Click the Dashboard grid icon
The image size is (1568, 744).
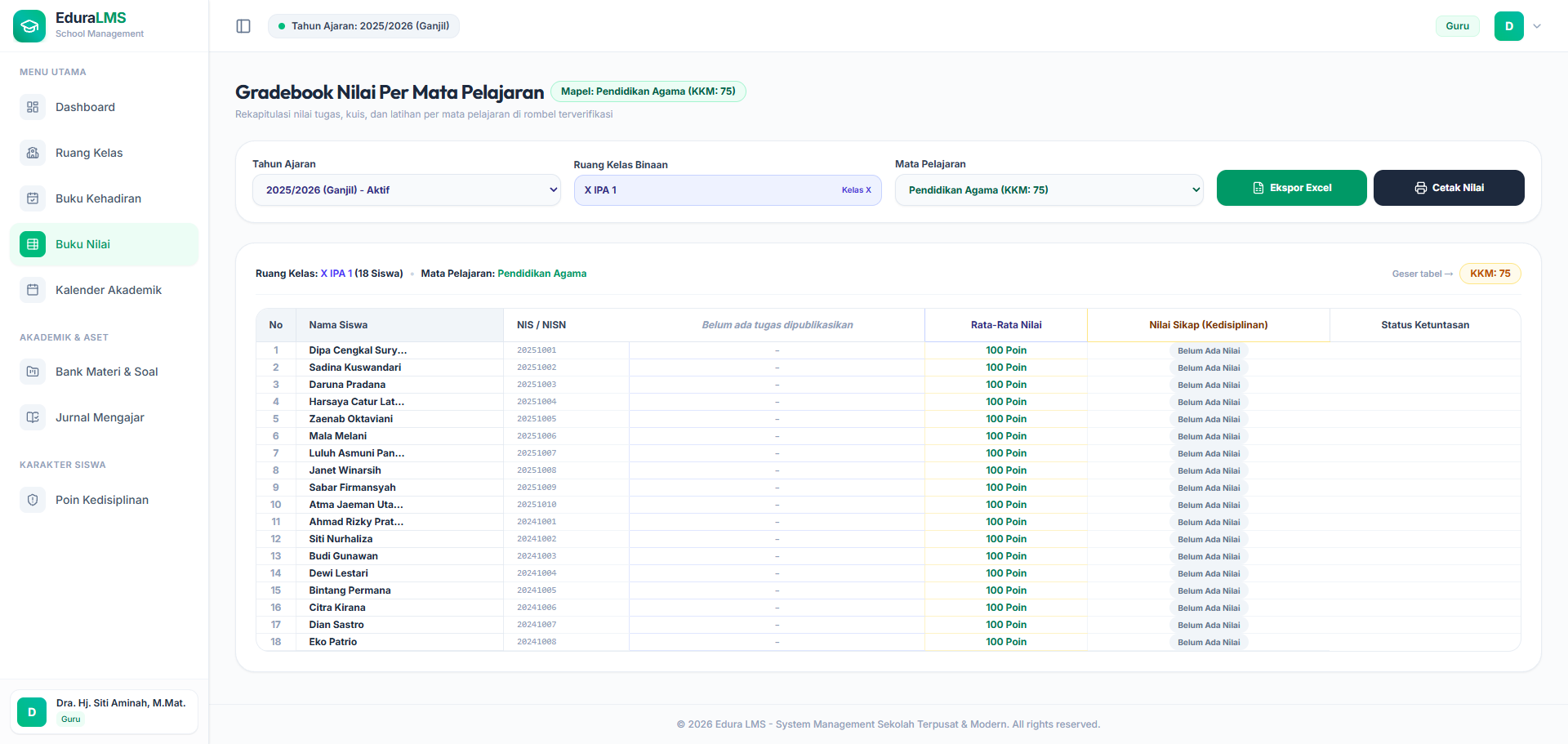[33, 107]
